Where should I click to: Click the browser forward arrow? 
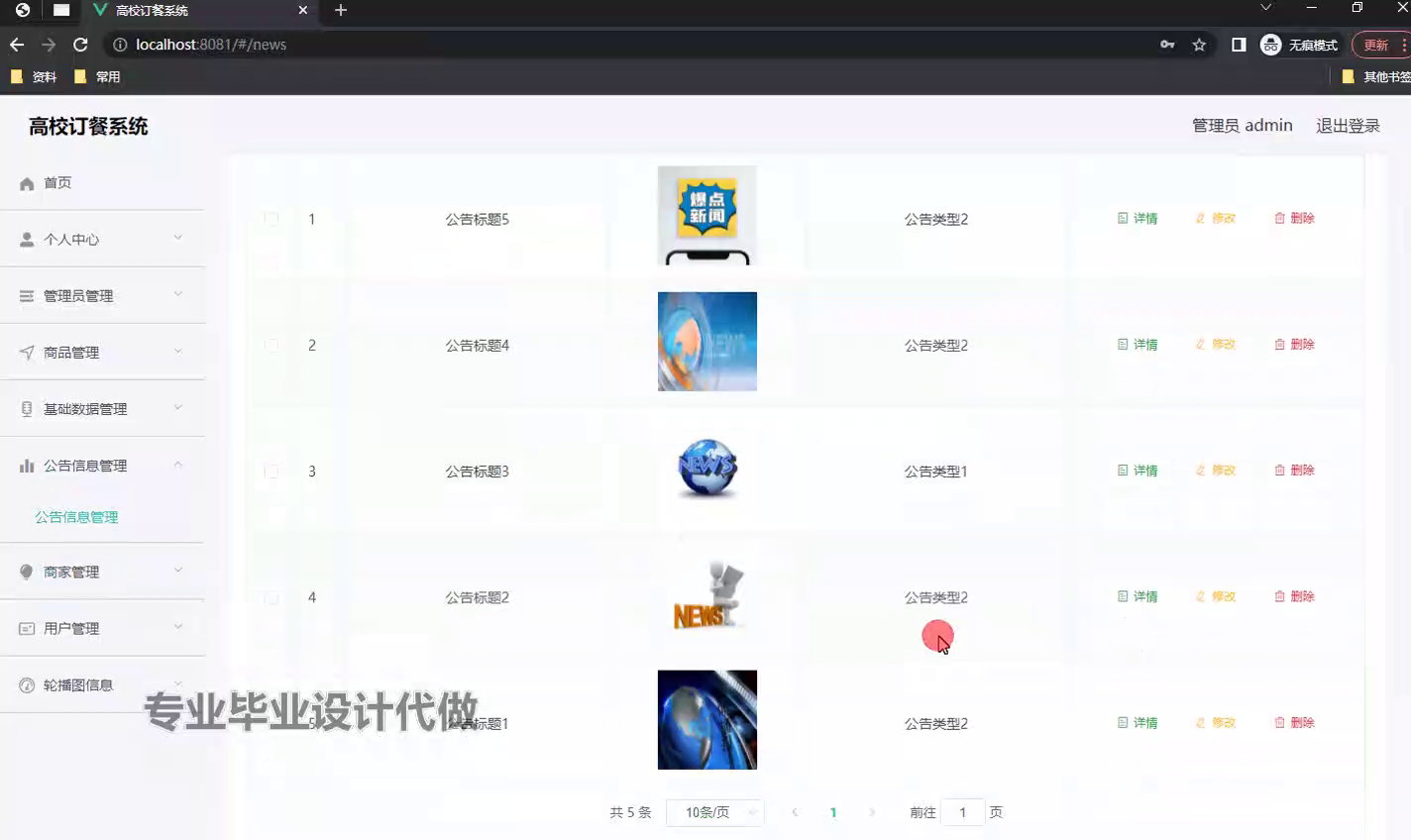[49, 45]
